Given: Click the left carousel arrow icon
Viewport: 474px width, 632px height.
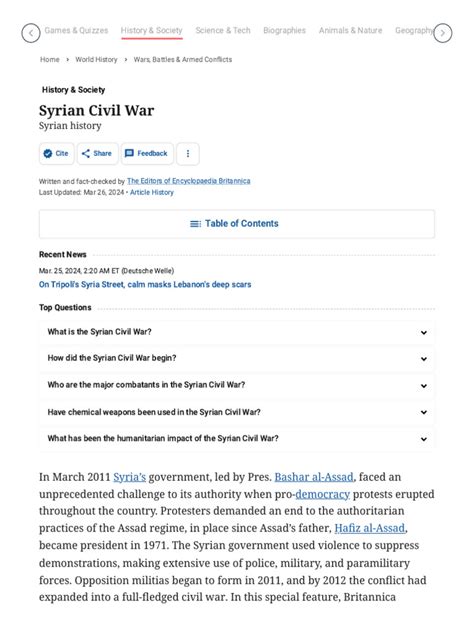Looking at the screenshot, I should [x=31, y=33].
